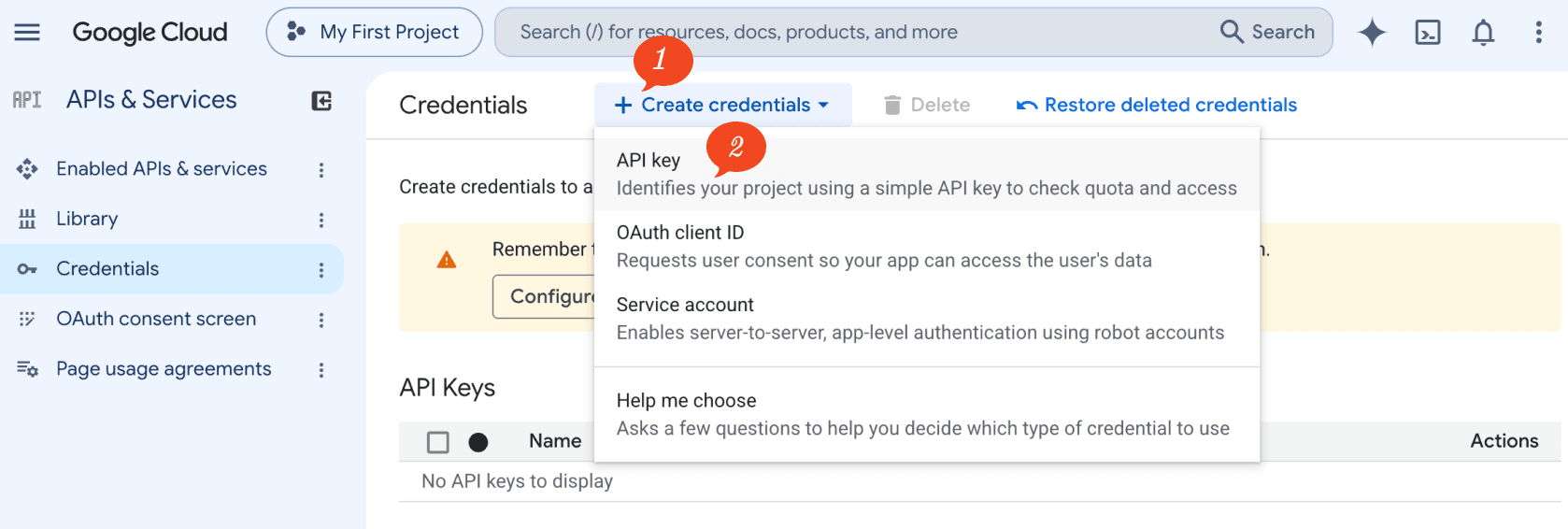Click the Search magnifier button
This screenshot has height=529, width=1568.
(x=1268, y=32)
